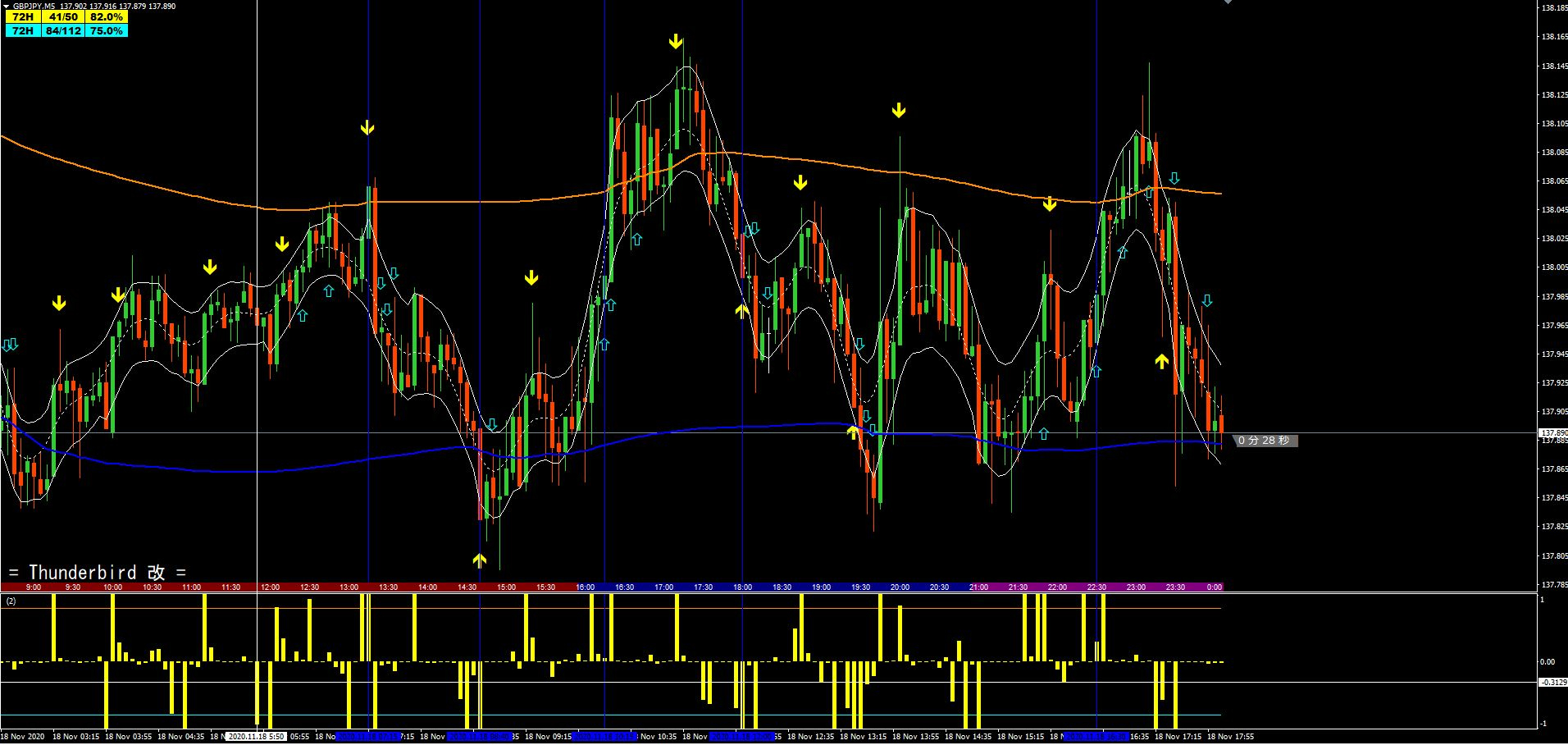Click the highlighted 2020.11.18 5:50 timestamp box
1568x745 pixels.
255,736
